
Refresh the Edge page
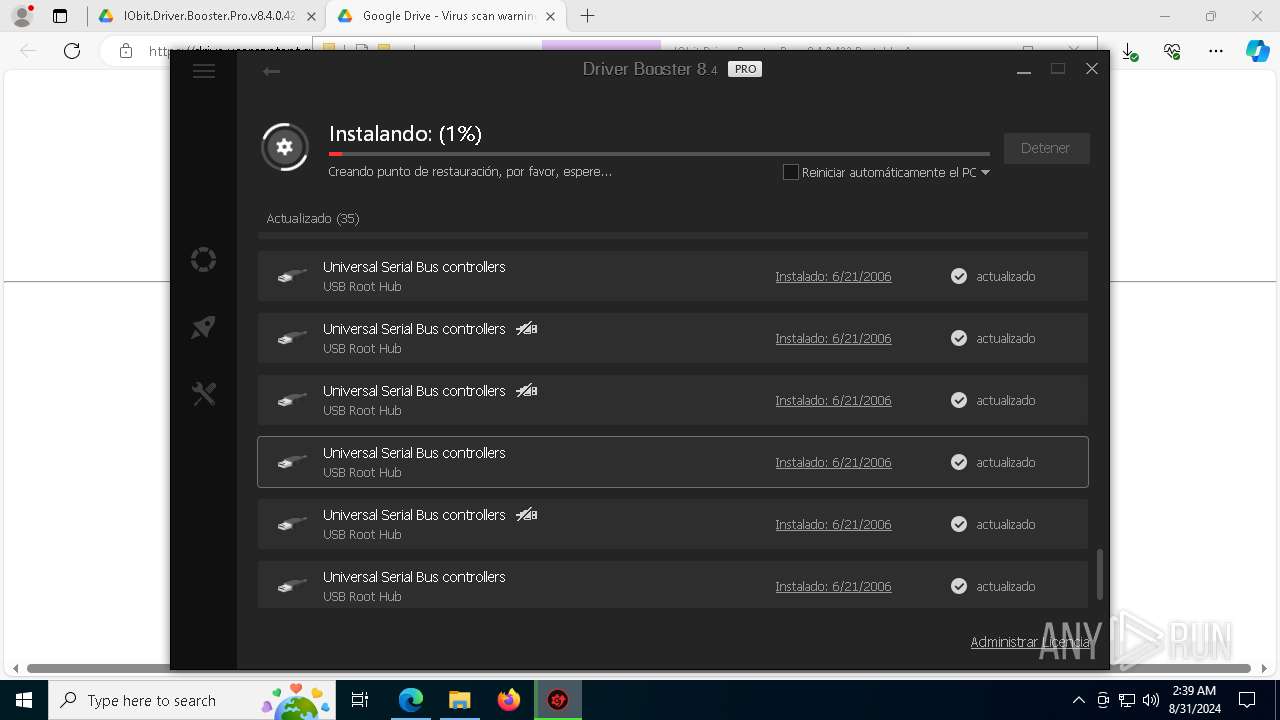[x=72, y=51]
